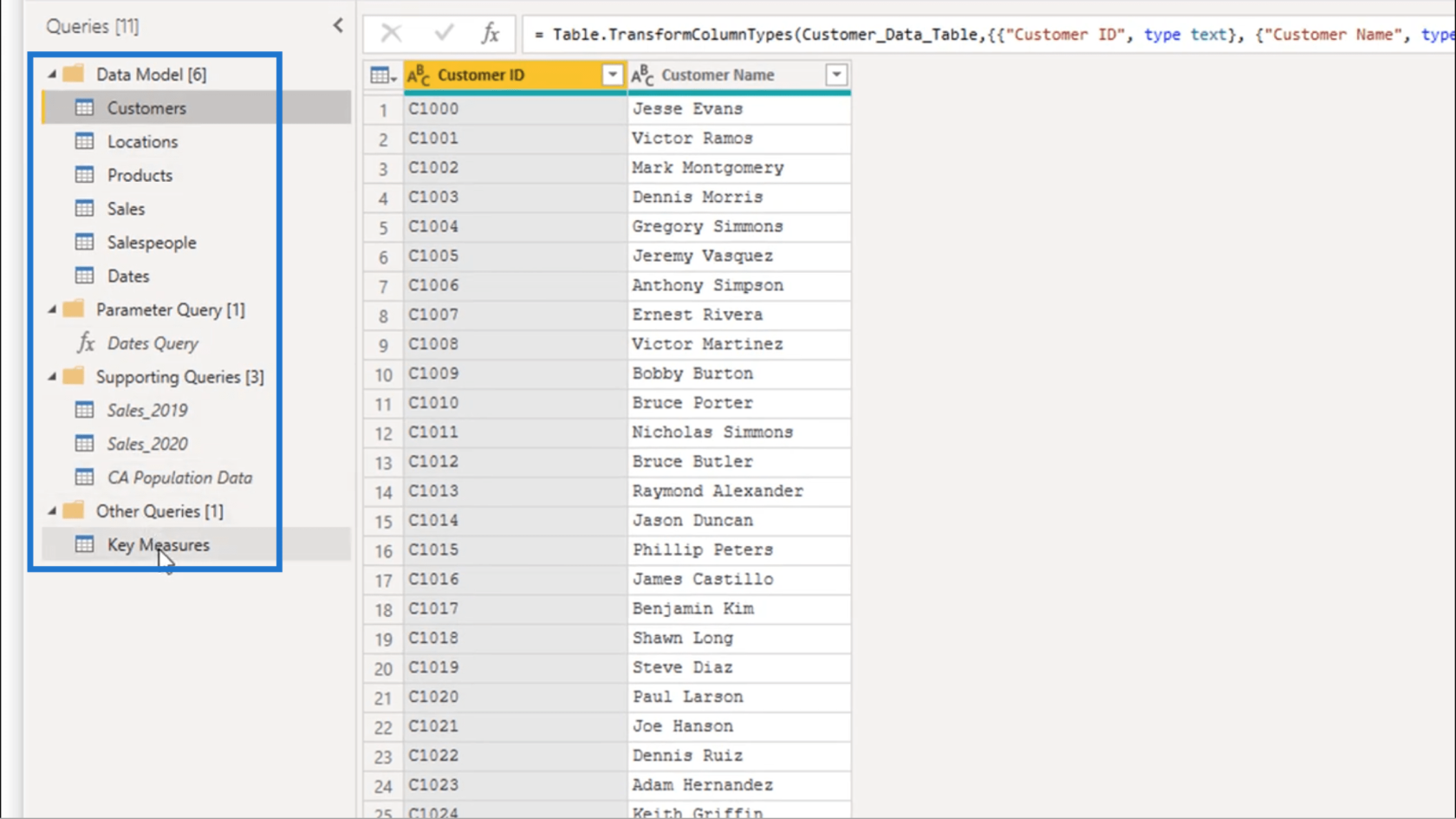Click the cell with James Castillo
This screenshot has height=819, width=1456.
click(738, 579)
